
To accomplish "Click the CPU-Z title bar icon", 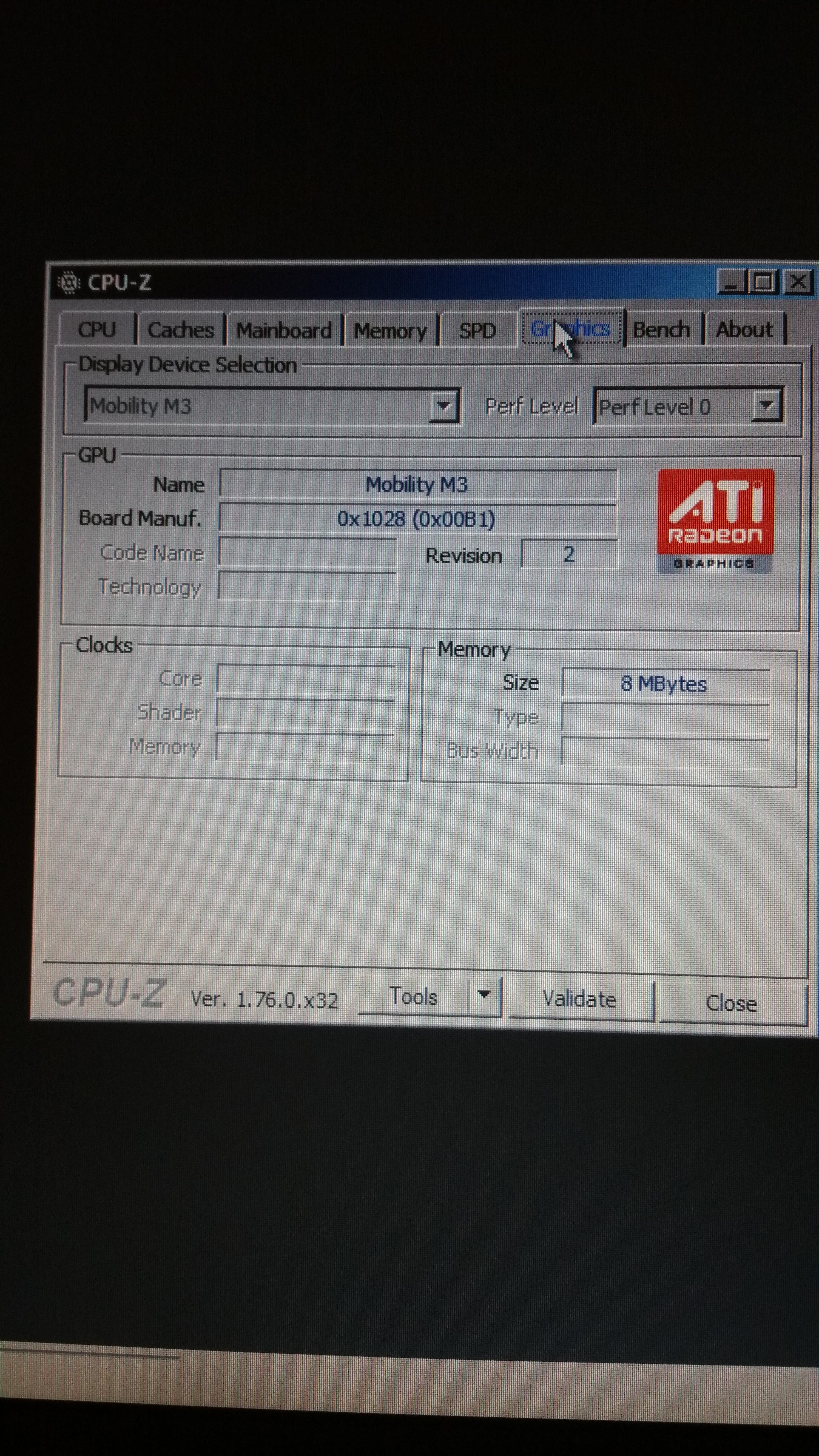I will click(69, 282).
